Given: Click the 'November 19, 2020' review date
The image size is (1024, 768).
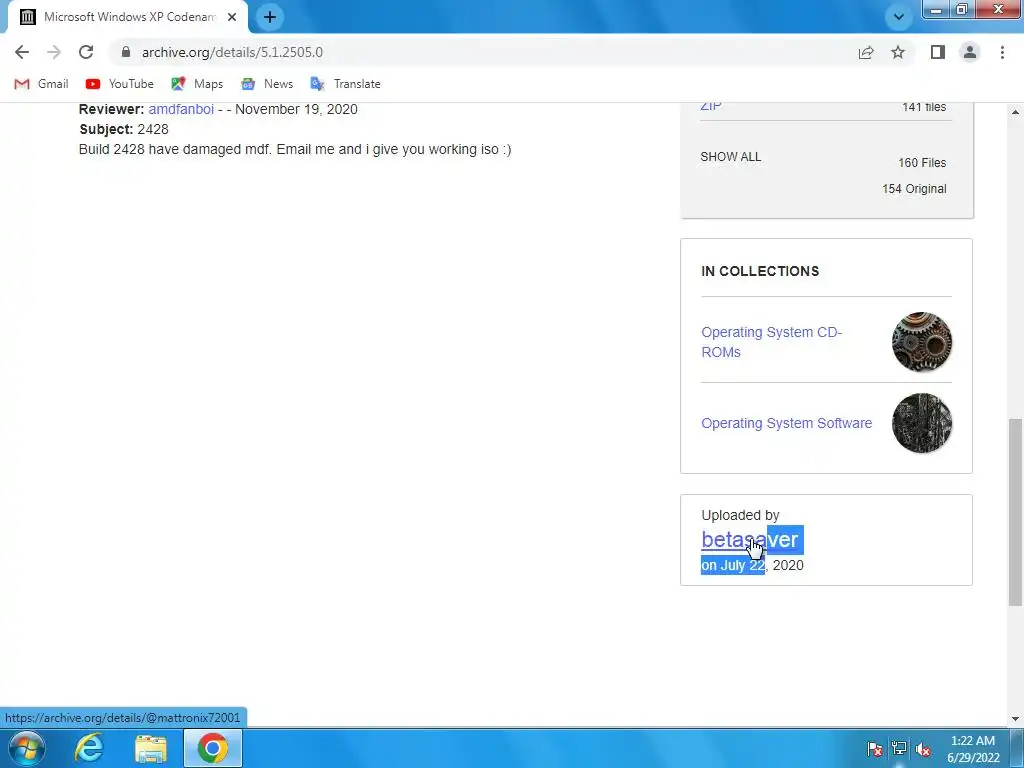Looking at the screenshot, I should click(x=296, y=109).
